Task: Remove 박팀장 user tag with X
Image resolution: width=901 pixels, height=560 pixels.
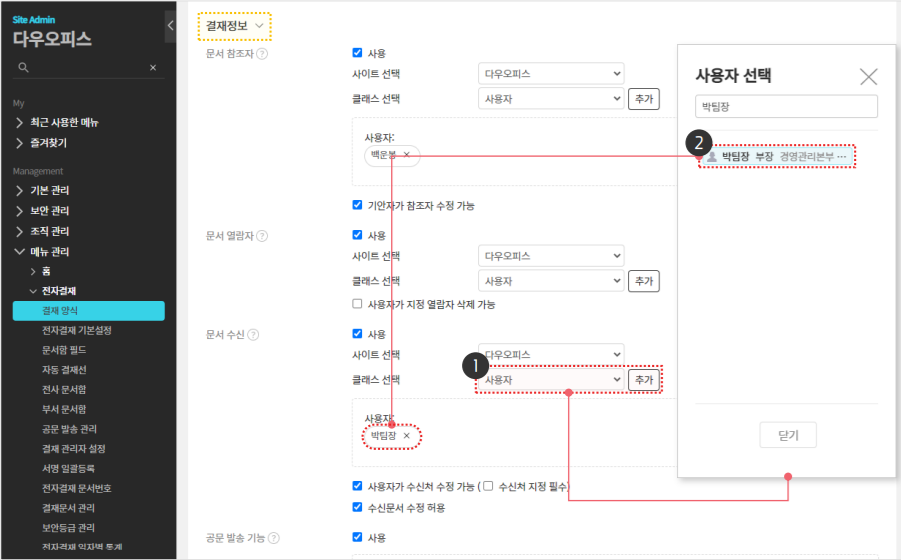Action: 406,436
